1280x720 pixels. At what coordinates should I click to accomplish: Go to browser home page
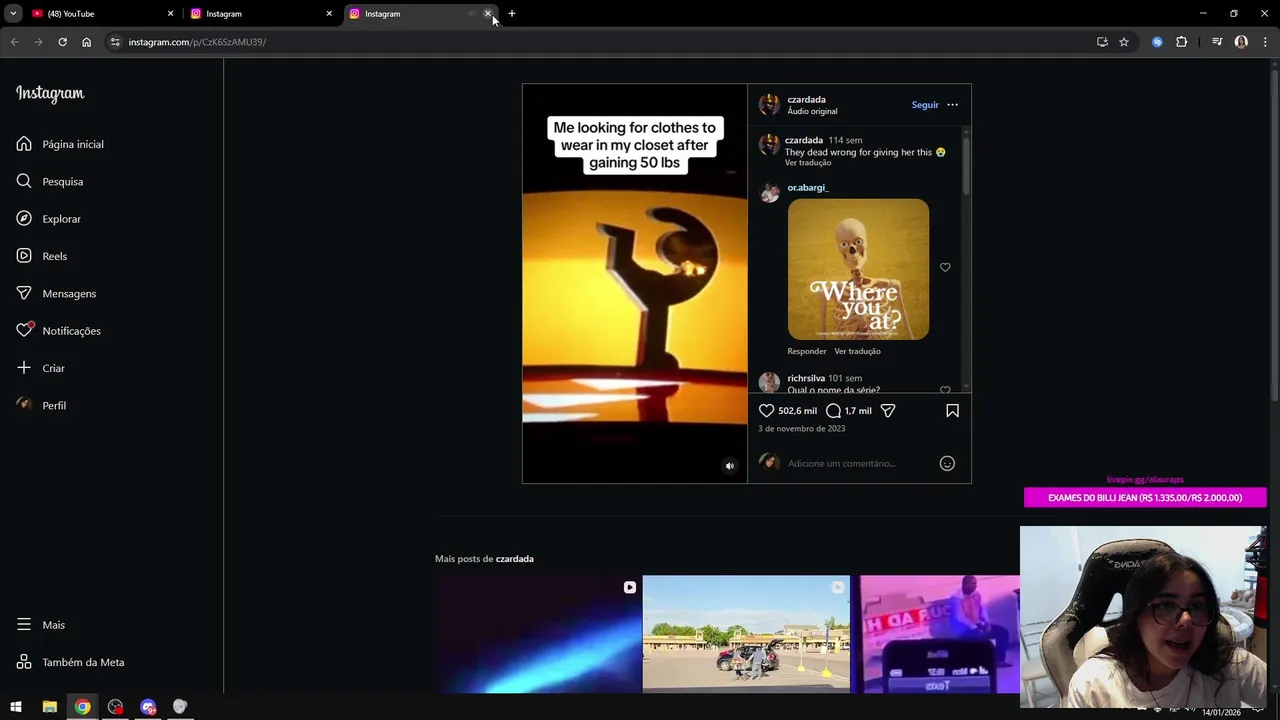click(86, 42)
